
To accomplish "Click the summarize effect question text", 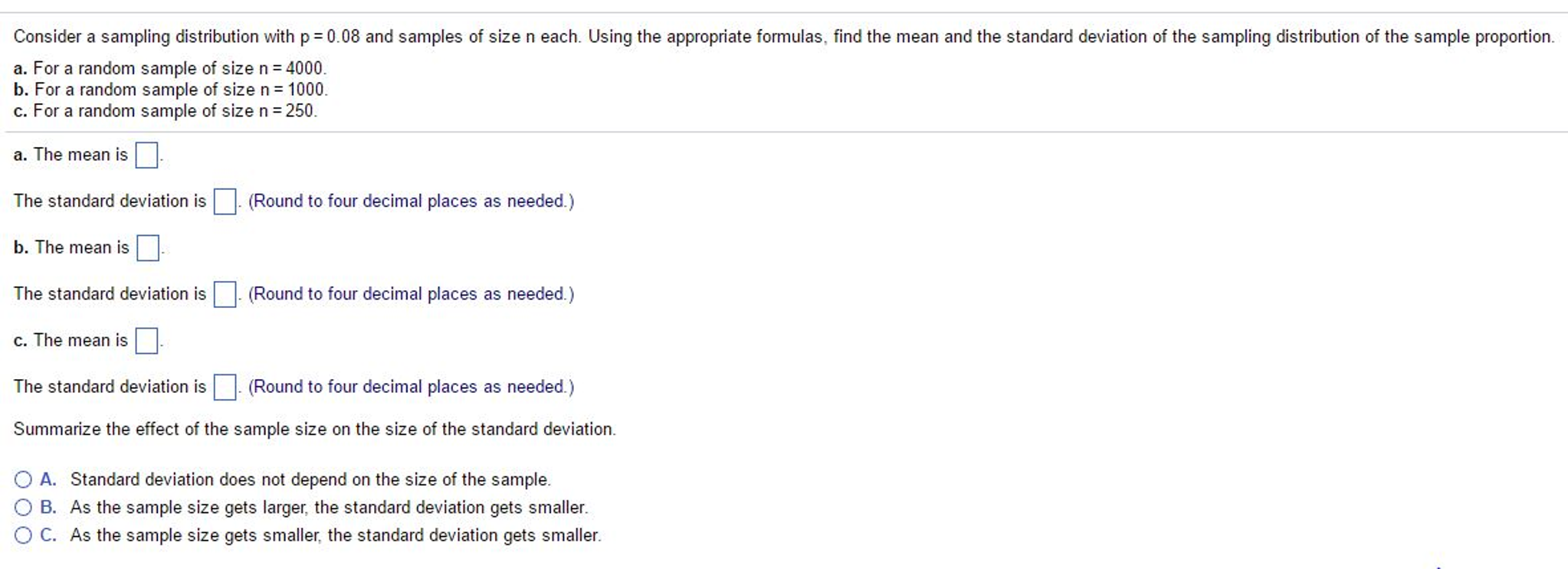I will (314, 430).
